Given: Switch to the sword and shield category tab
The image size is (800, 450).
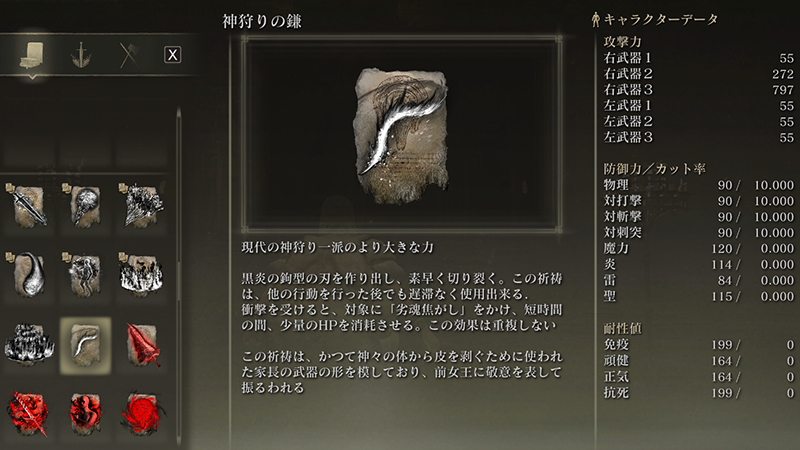Looking at the screenshot, I should [81, 55].
